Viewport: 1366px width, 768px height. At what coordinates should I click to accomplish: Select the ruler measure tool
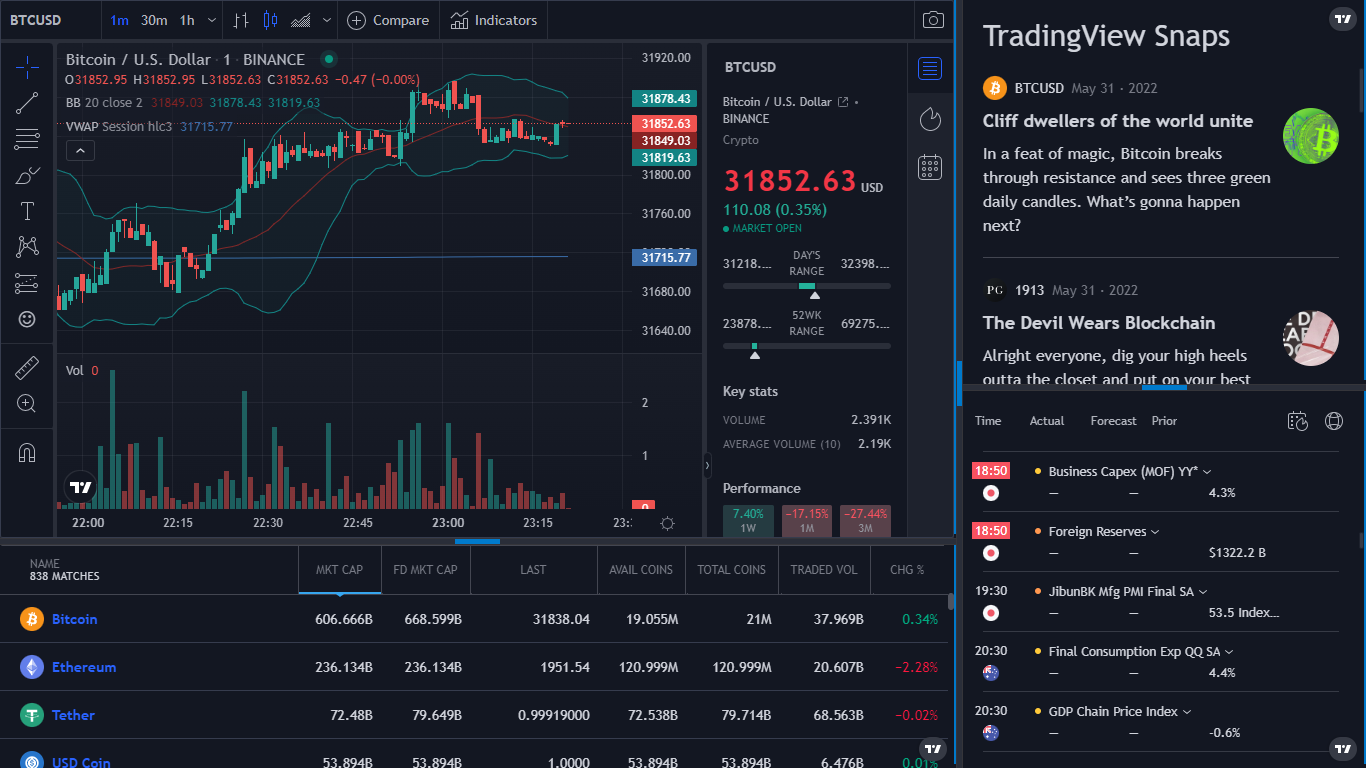[x=27, y=368]
